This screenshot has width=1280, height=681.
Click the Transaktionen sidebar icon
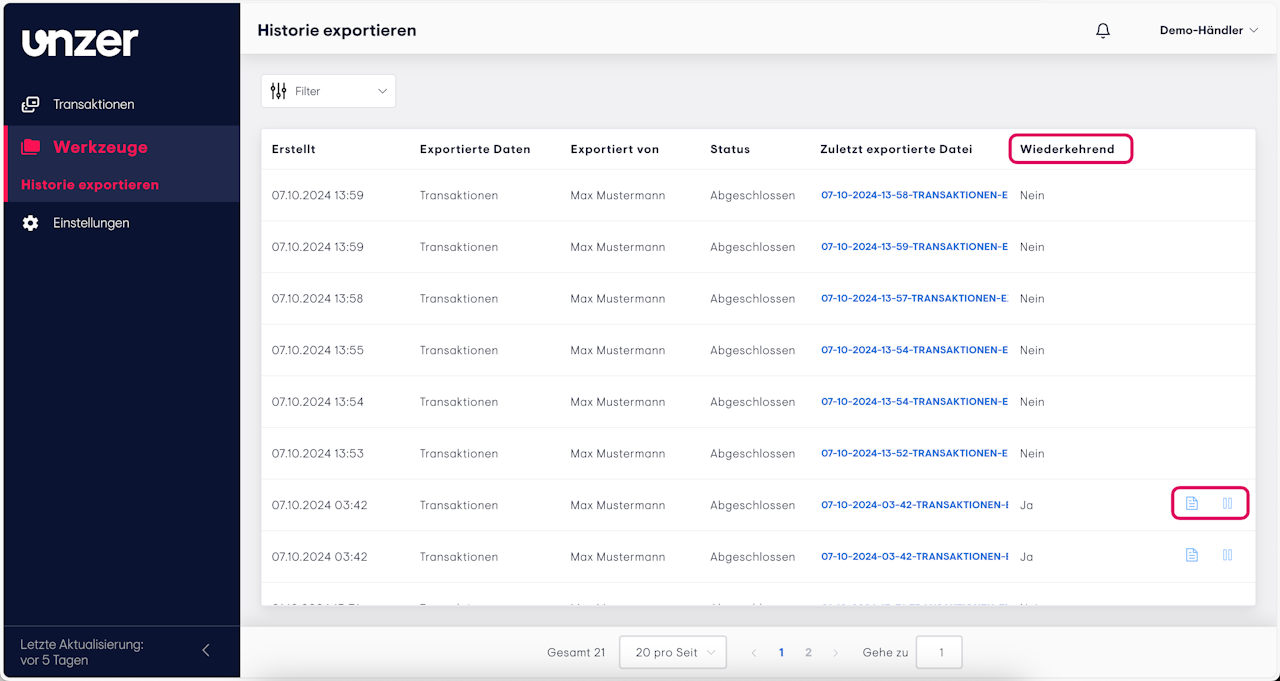click(31, 104)
